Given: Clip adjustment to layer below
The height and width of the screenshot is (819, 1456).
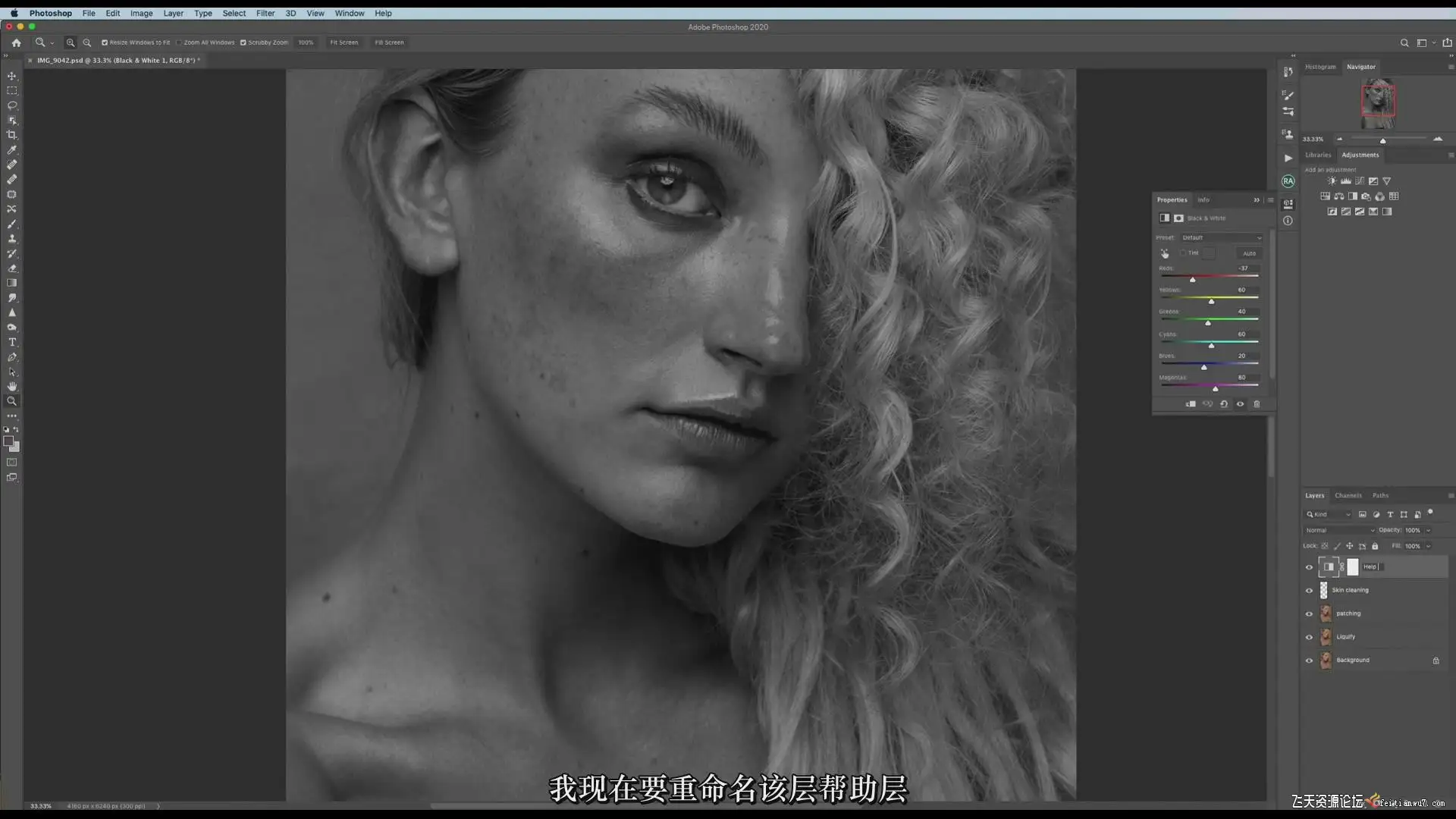Looking at the screenshot, I should click(x=1191, y=404).
